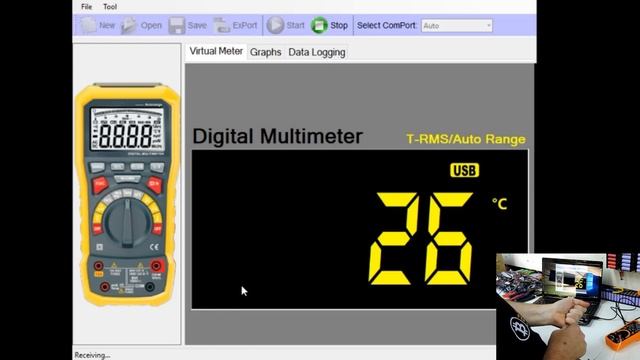Click the USB indicator badge
Image resolution: width=640 pixels, height=360 pixels.
(x=465, y=170)
